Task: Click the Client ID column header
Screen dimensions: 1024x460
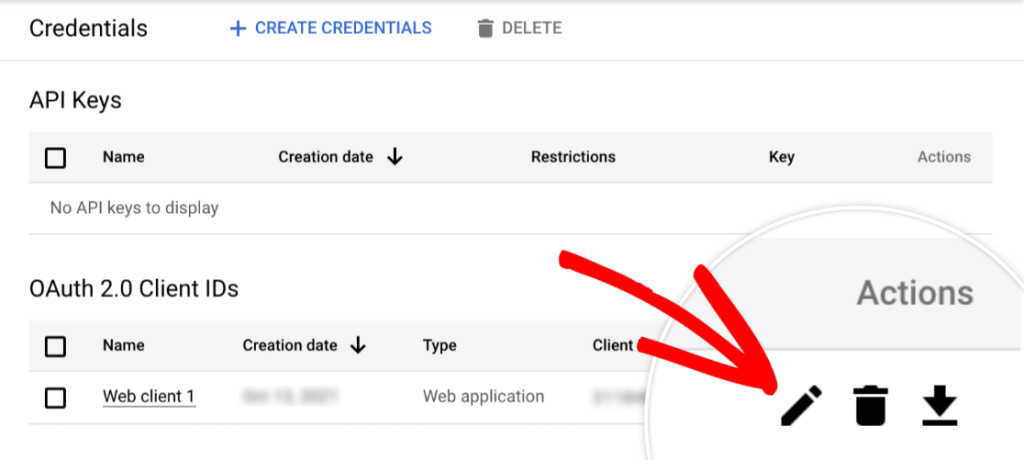Action: (x=612, y=346)
